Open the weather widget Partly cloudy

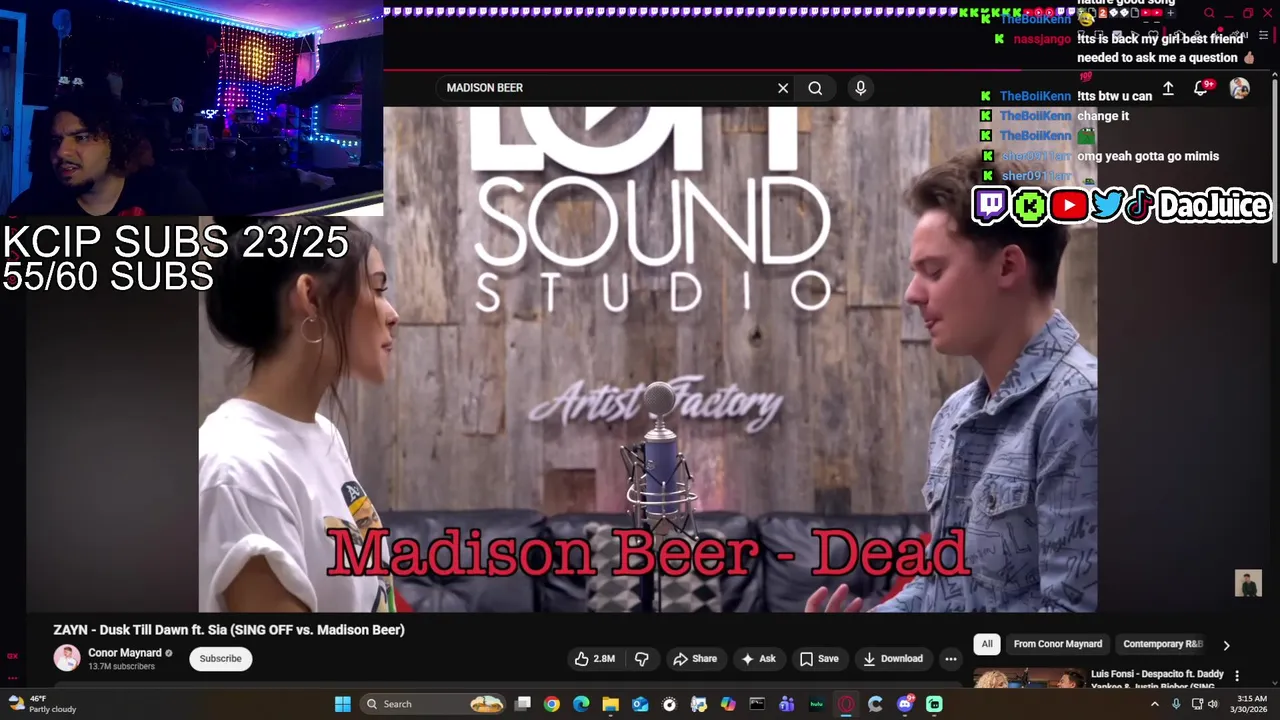click(42, 704)
